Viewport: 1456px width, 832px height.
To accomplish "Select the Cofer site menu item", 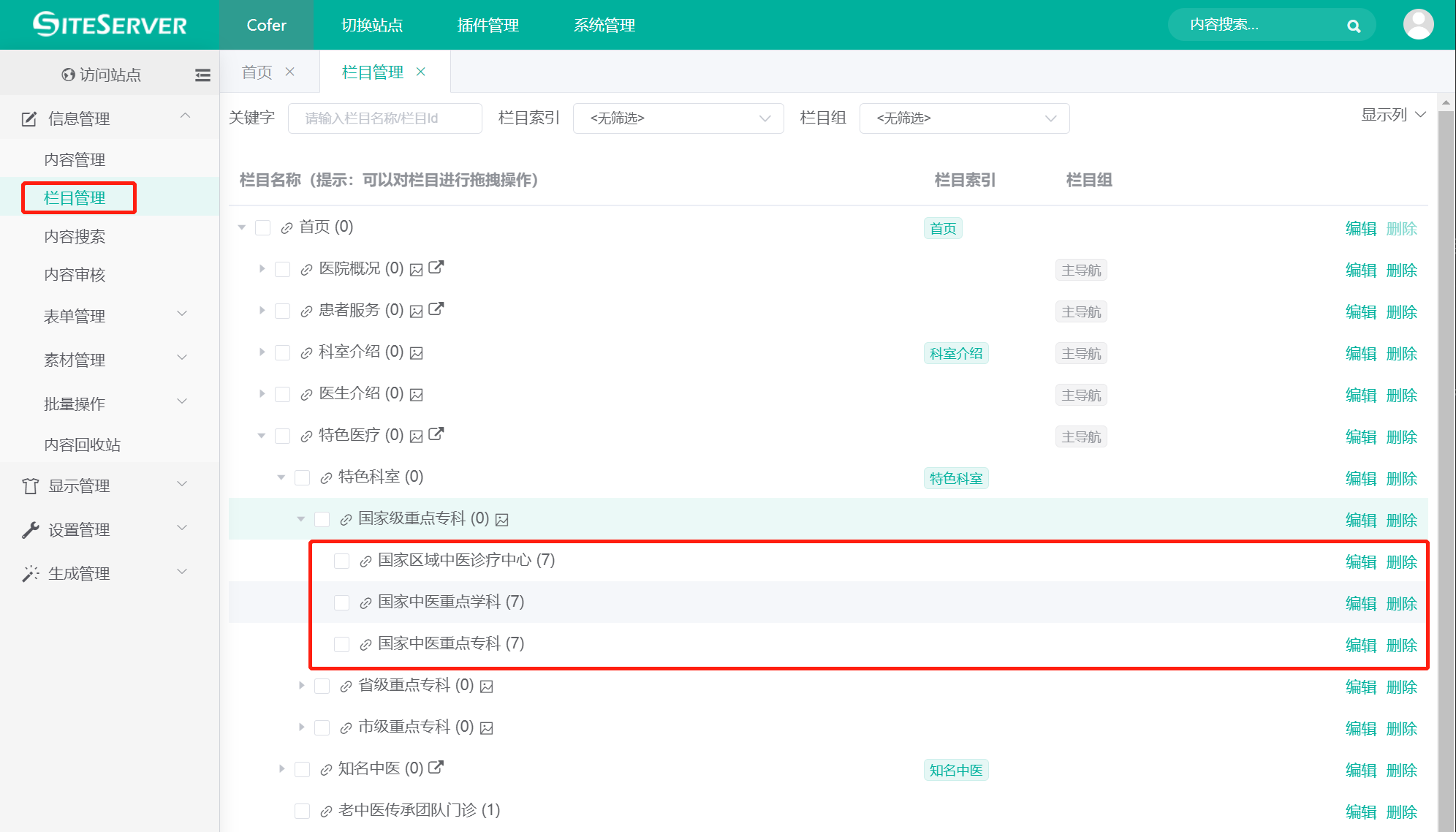I will click(266, 25).
